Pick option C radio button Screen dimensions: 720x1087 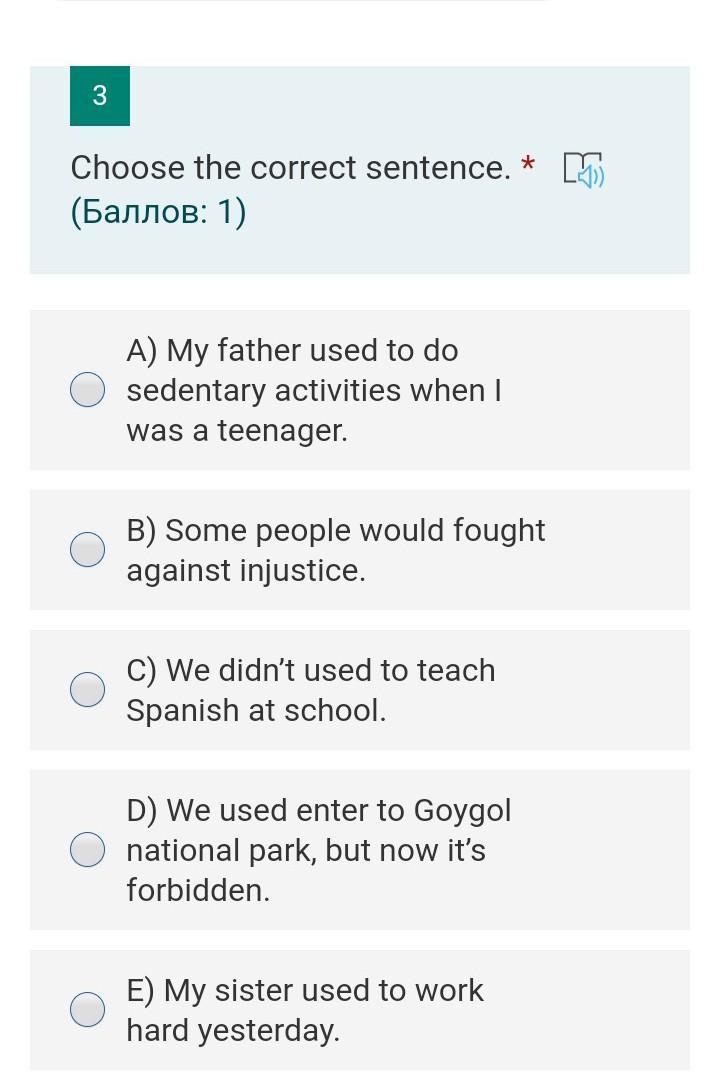88,690
